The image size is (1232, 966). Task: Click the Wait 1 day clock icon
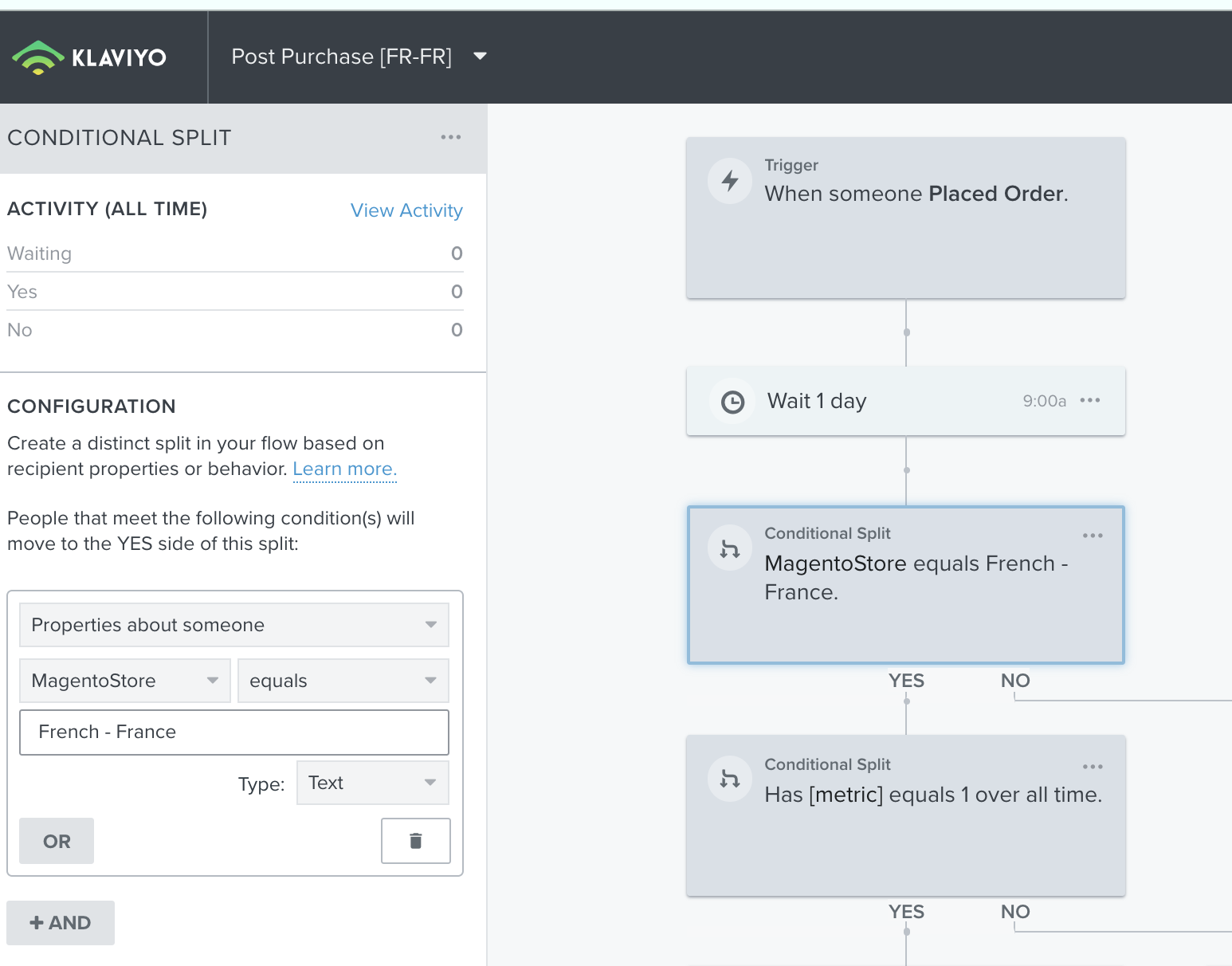732,402
